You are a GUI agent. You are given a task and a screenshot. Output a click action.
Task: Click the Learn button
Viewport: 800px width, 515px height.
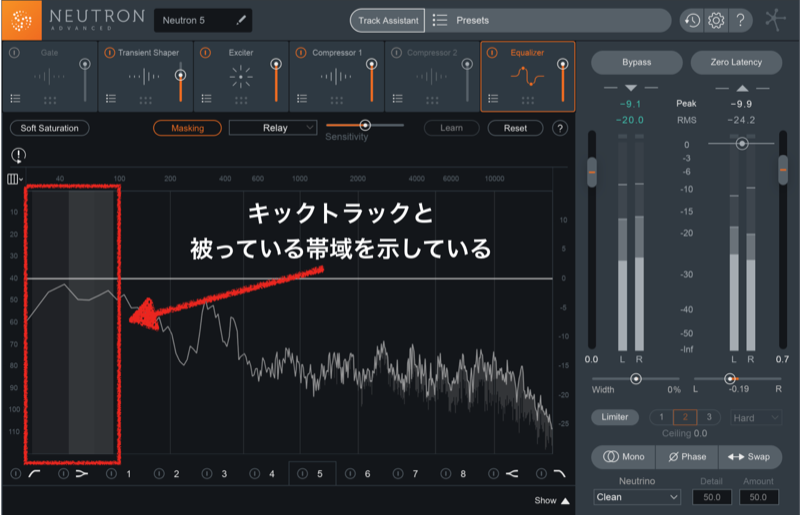(x=452, y=128)
